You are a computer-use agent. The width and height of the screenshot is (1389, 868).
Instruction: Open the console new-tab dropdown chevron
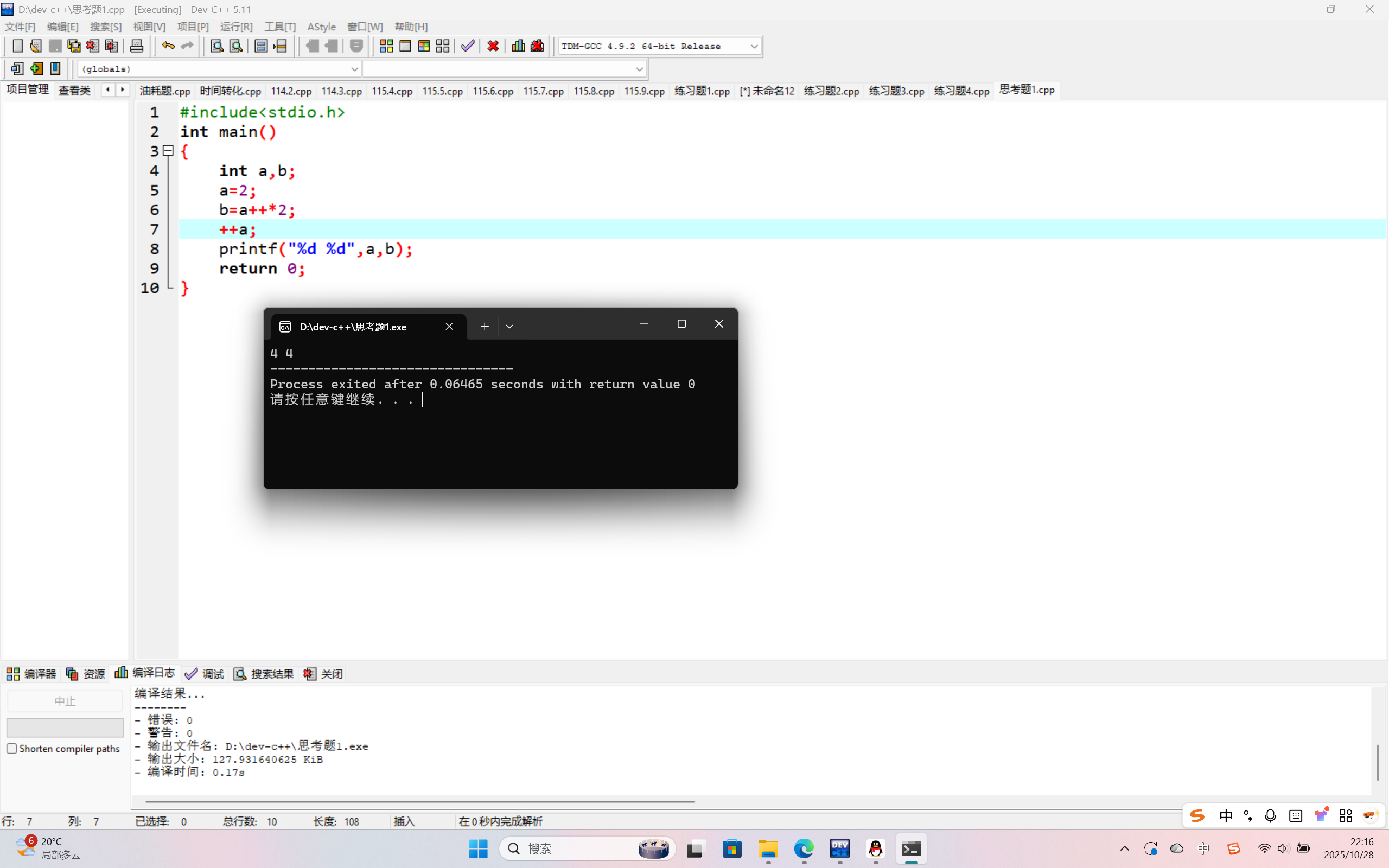[509, 326]
